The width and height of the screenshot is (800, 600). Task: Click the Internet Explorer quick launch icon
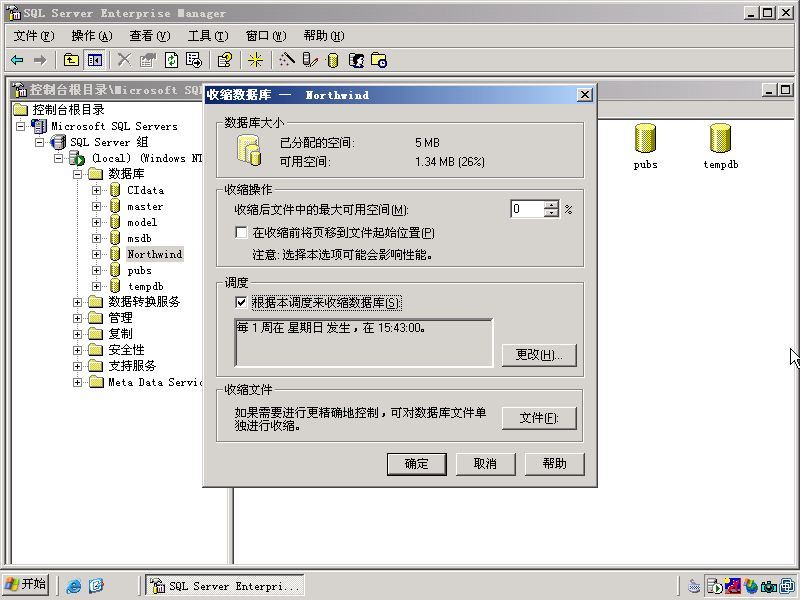74,585
